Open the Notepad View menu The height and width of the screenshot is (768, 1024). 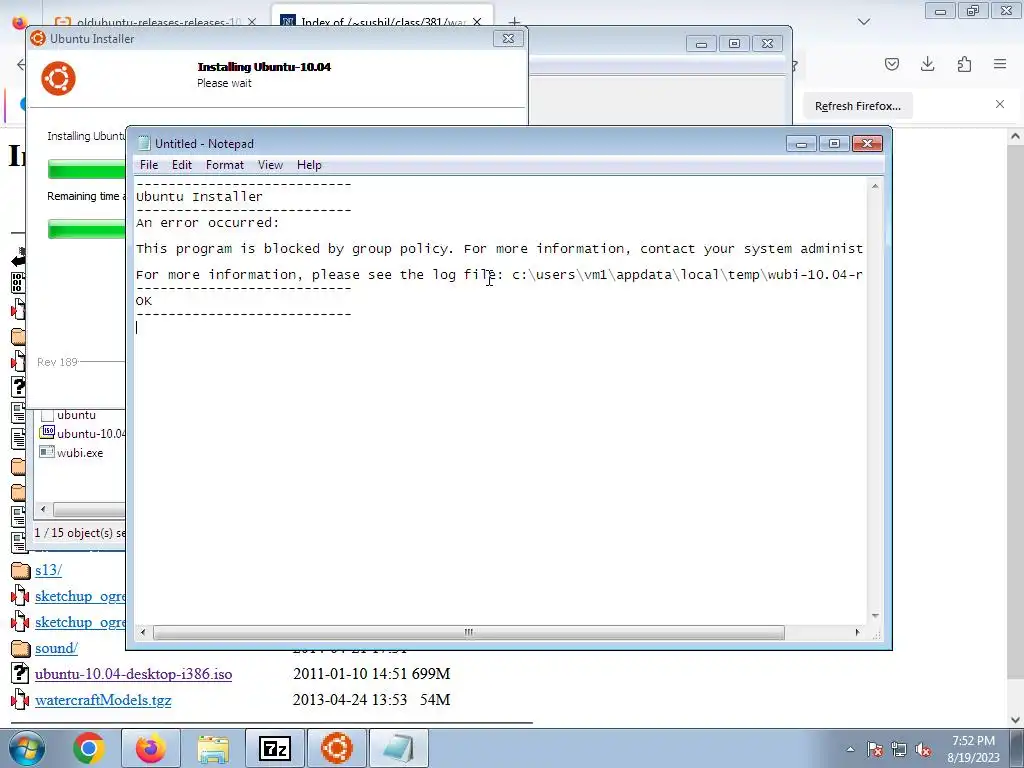[x=270, y=165]
